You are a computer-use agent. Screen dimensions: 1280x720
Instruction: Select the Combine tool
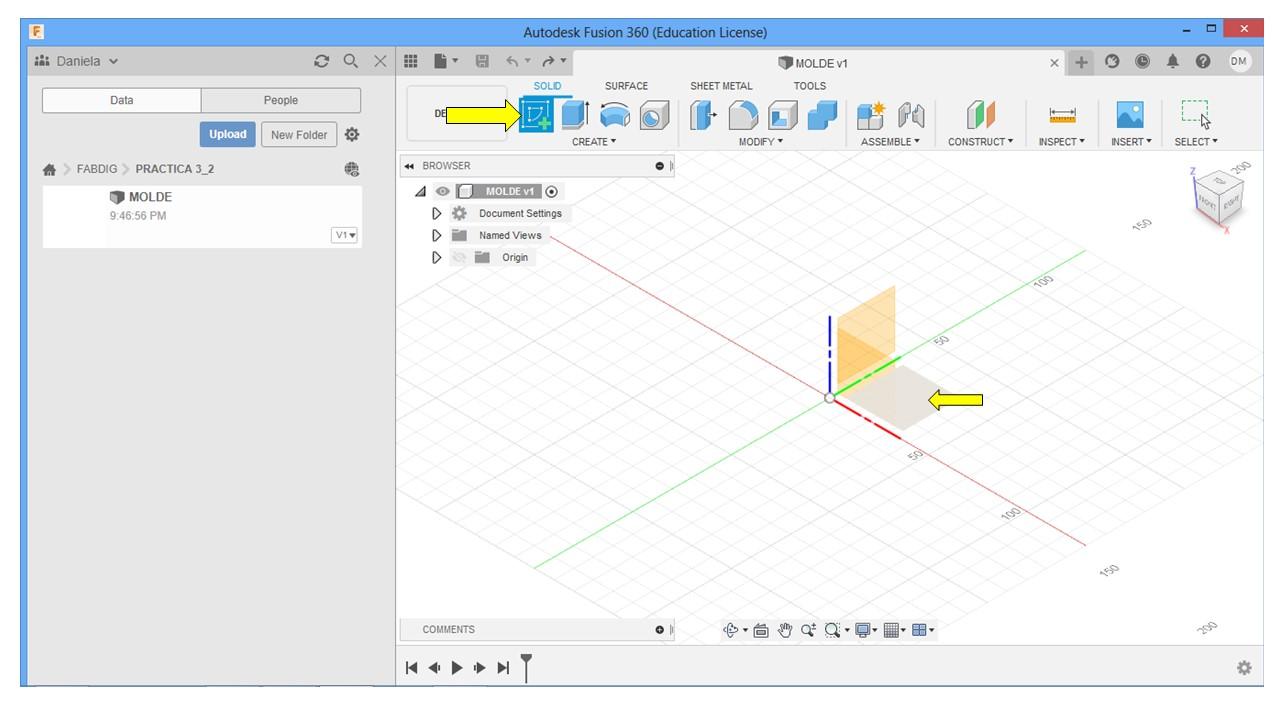click(821, 115)
